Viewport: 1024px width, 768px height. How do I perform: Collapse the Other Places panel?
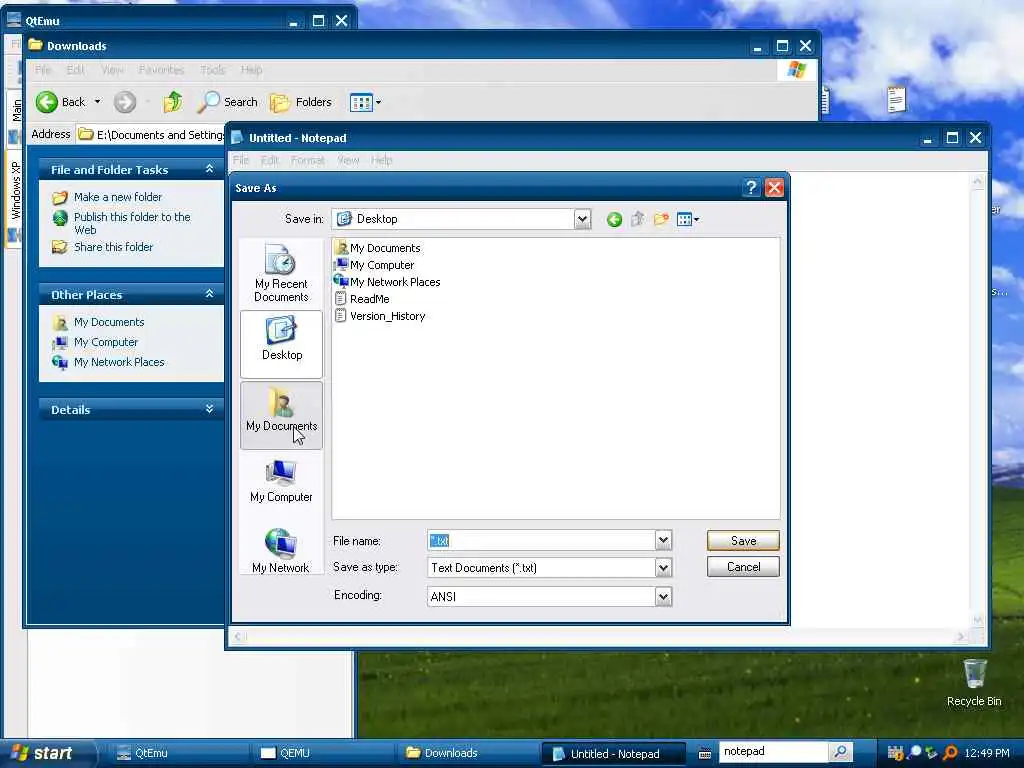coord(209,295)
